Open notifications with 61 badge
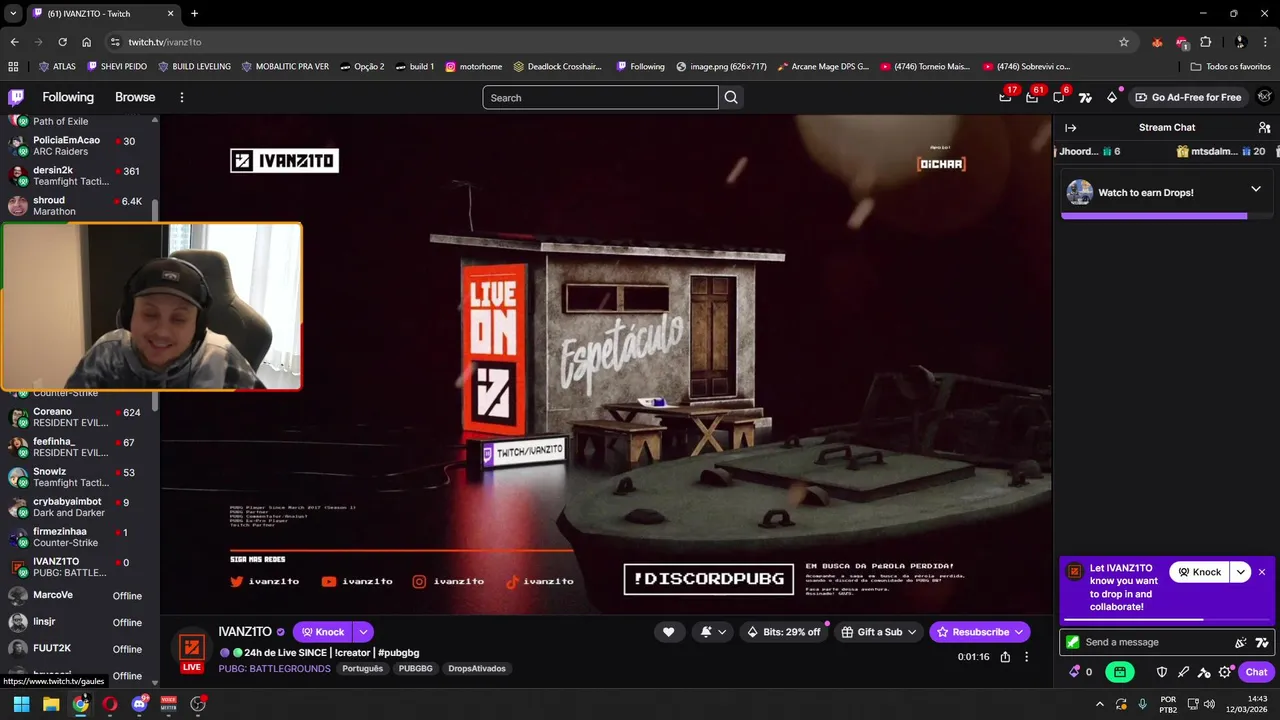Image resolution: width=1280 pixels, height=720 pixels. 1032,97
